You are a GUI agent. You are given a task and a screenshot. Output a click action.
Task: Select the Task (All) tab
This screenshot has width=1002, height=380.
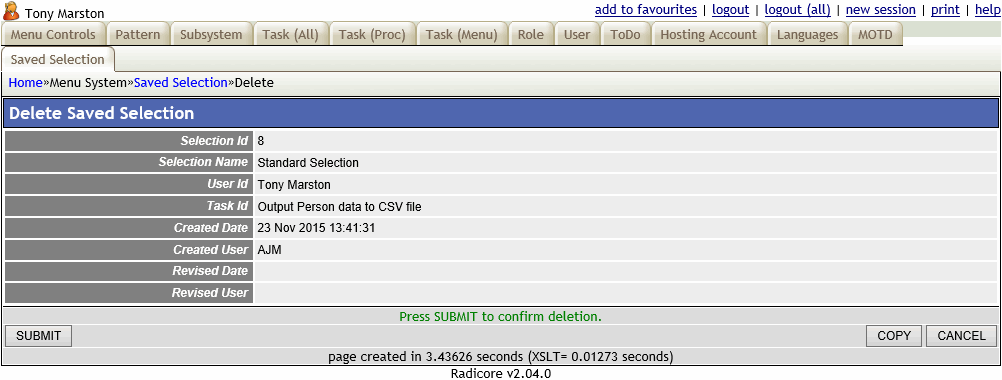click(x=291, y=34)
